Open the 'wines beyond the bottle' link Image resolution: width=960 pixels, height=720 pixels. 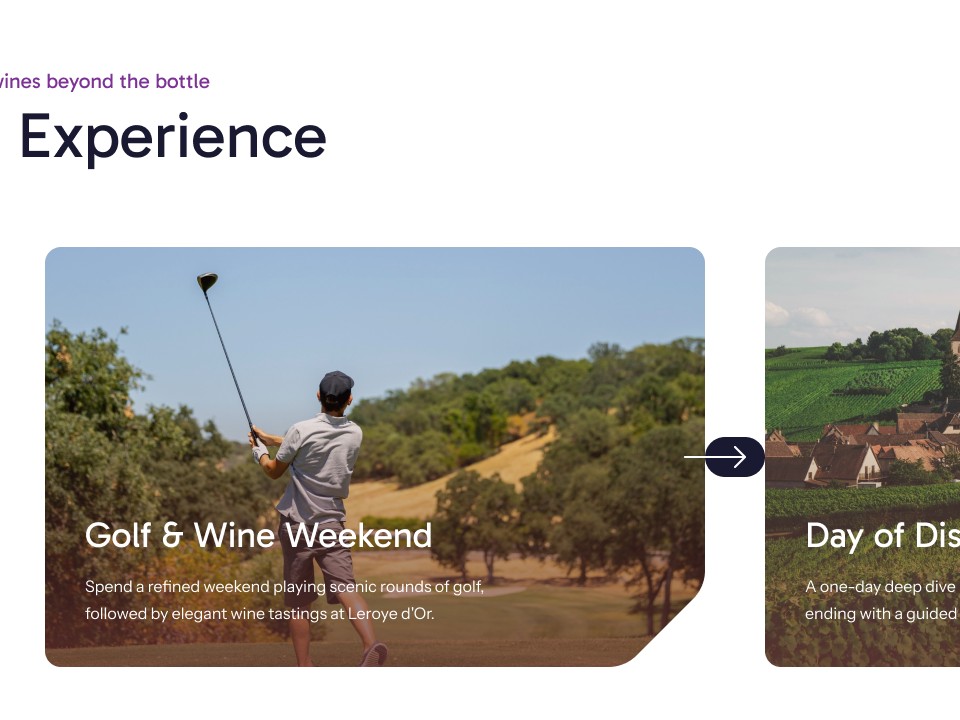104,81
